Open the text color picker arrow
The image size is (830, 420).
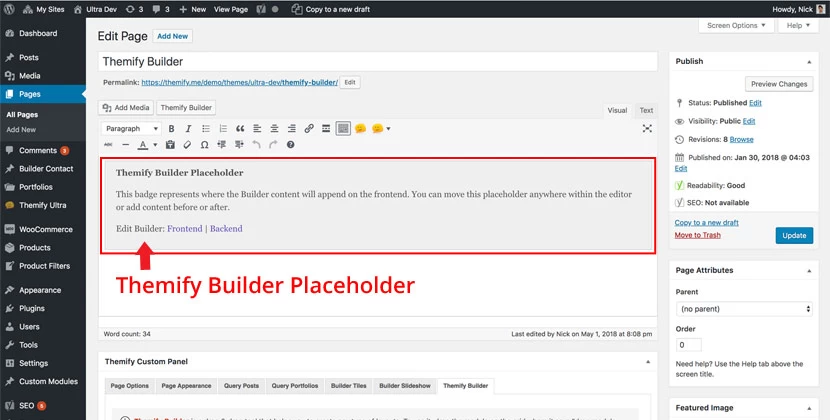(155, 145)
